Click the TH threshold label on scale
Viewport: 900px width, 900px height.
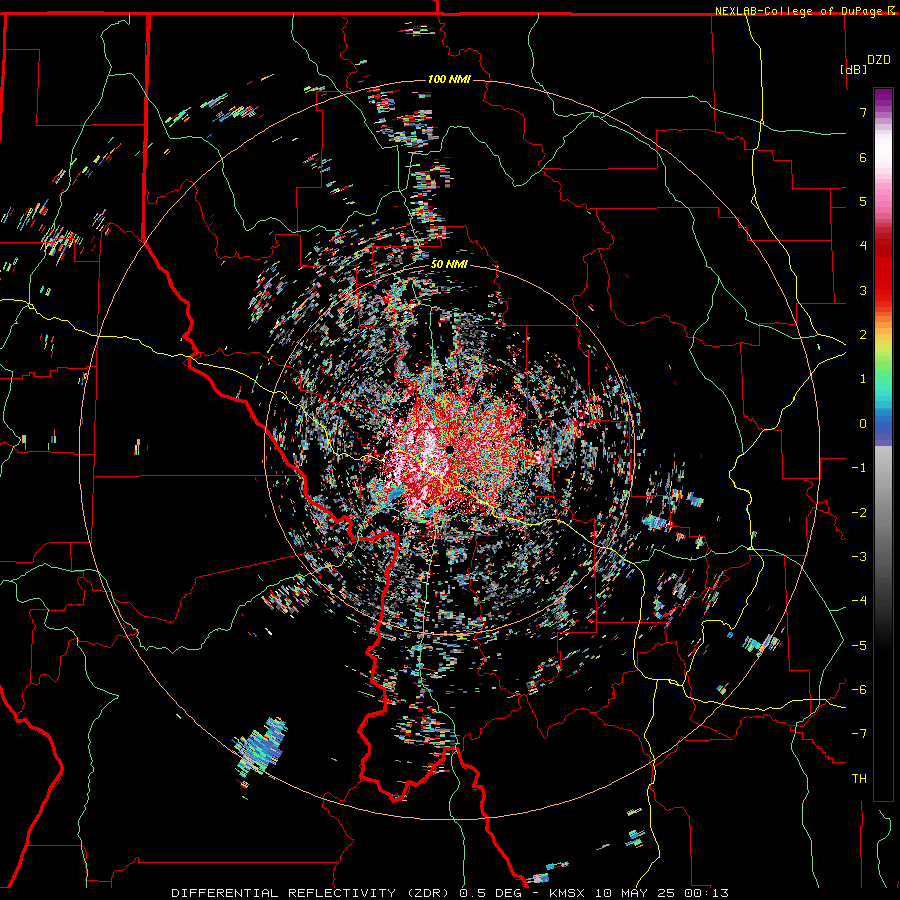[859, 779]
